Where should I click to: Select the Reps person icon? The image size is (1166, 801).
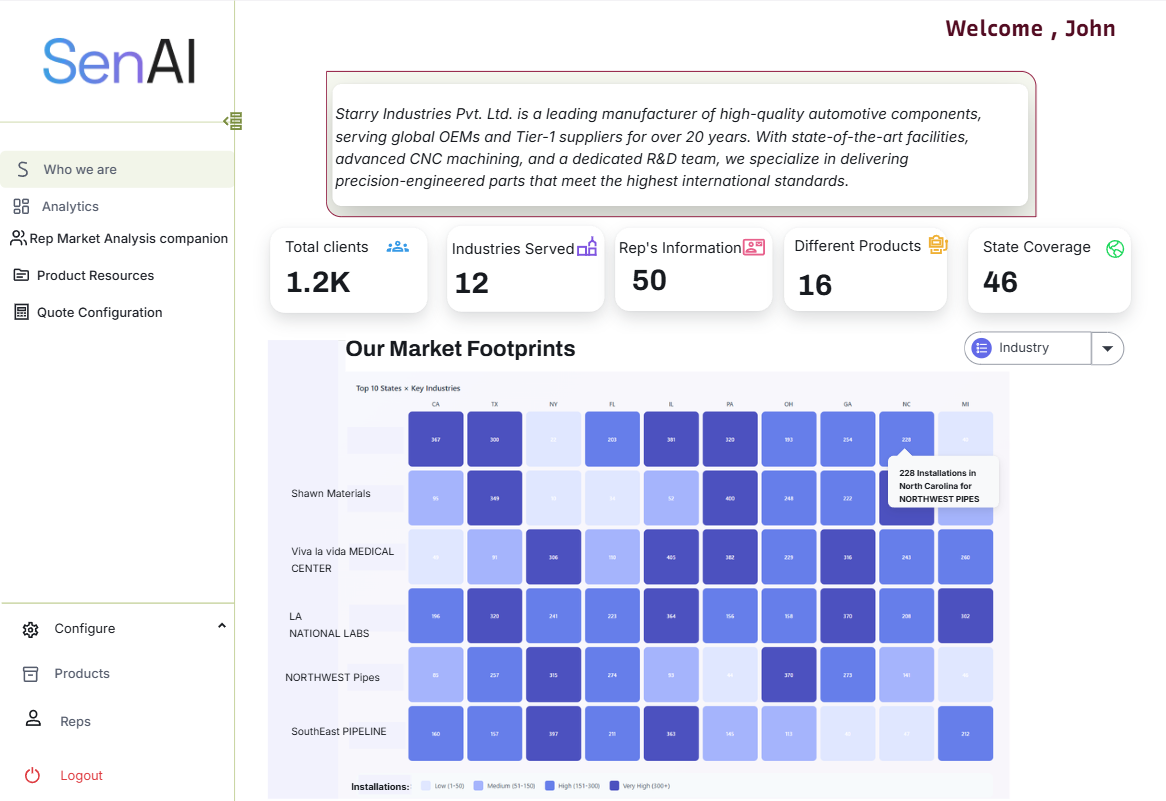coord(32,721)
